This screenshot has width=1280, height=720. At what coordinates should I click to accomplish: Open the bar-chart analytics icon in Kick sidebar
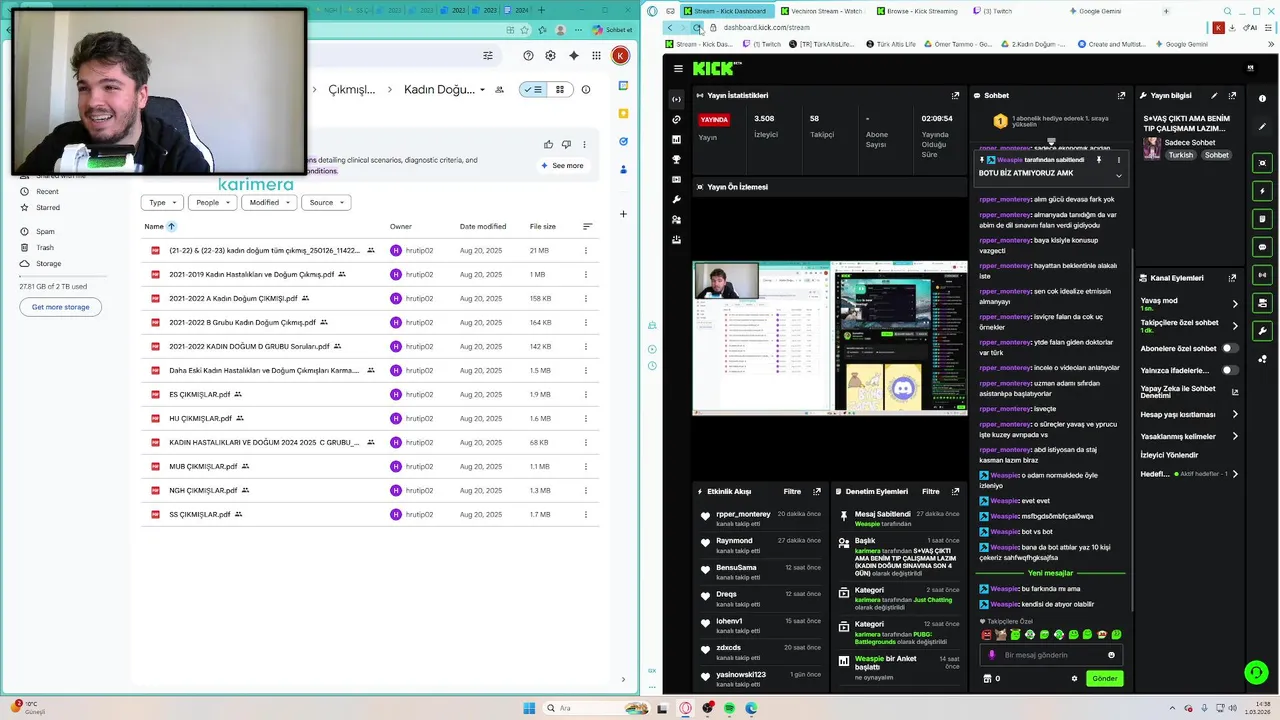677,139
